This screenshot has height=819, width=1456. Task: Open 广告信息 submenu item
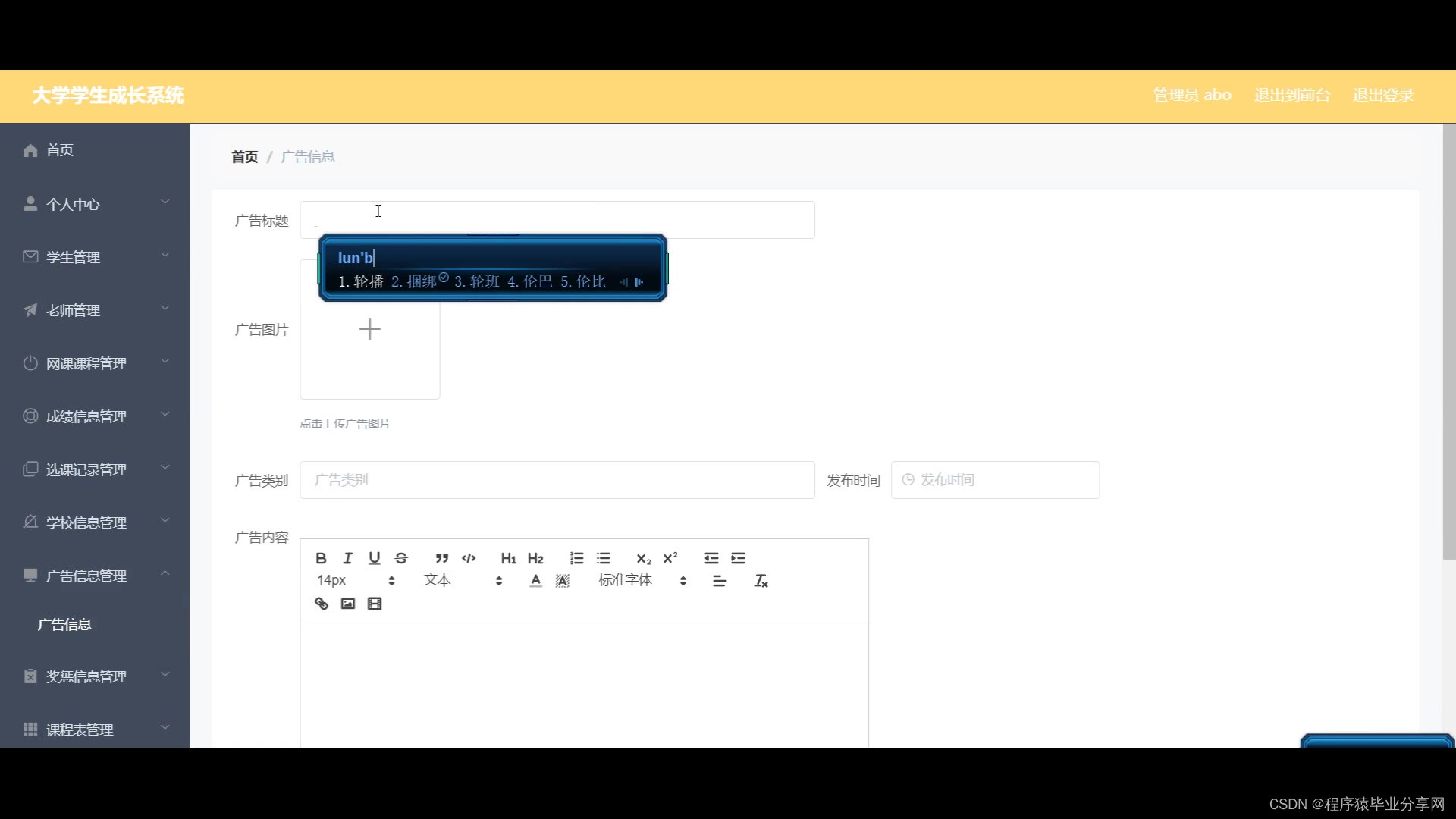tap(64, 625)
